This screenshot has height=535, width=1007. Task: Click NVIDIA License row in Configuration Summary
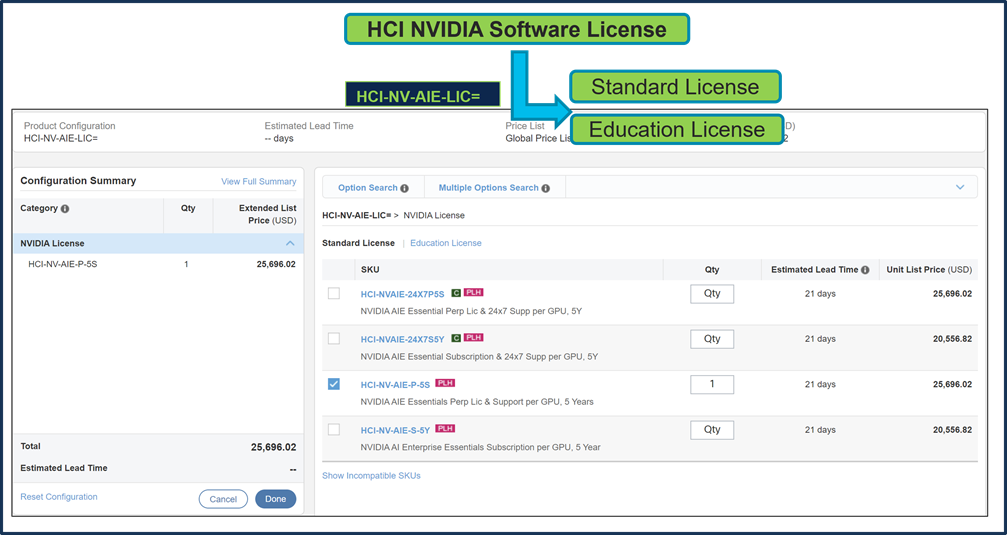(x=159, y=243)
